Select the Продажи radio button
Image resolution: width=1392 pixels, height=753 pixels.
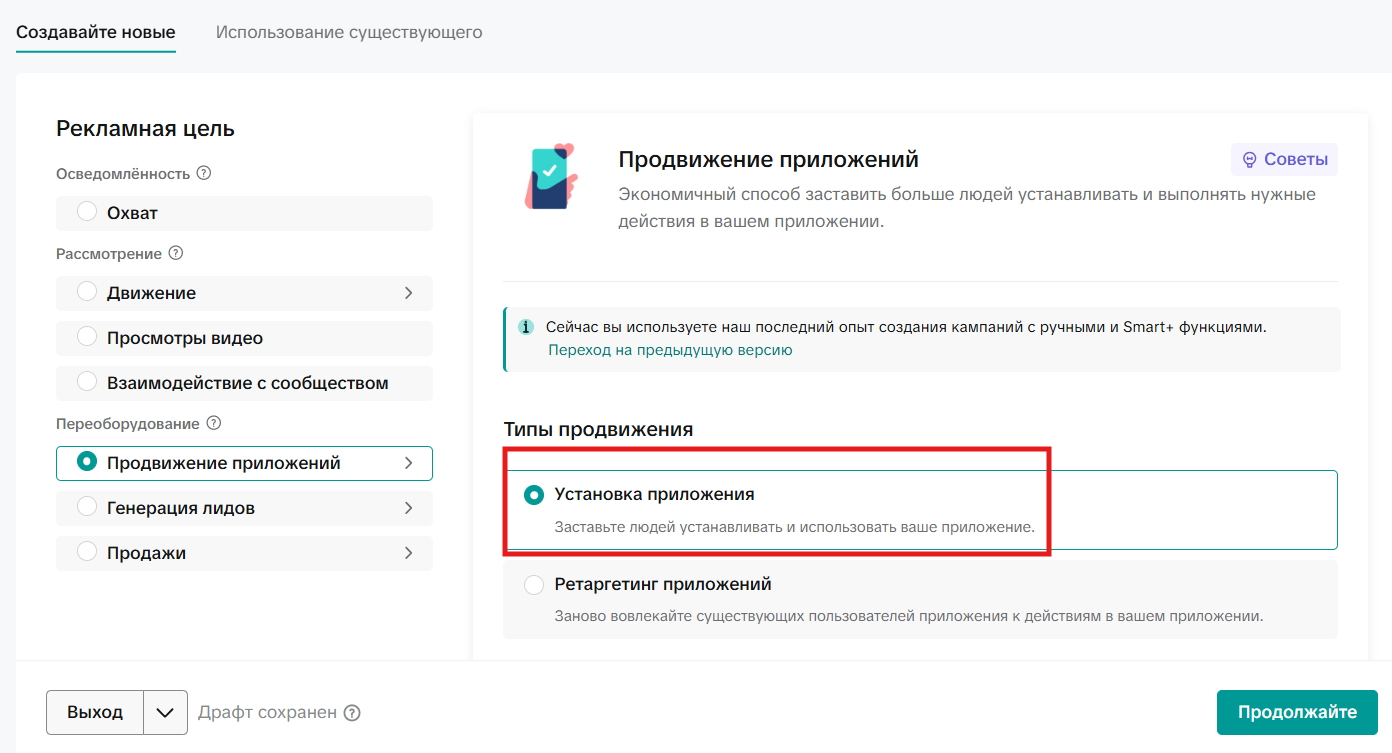(x=87, y=552)
